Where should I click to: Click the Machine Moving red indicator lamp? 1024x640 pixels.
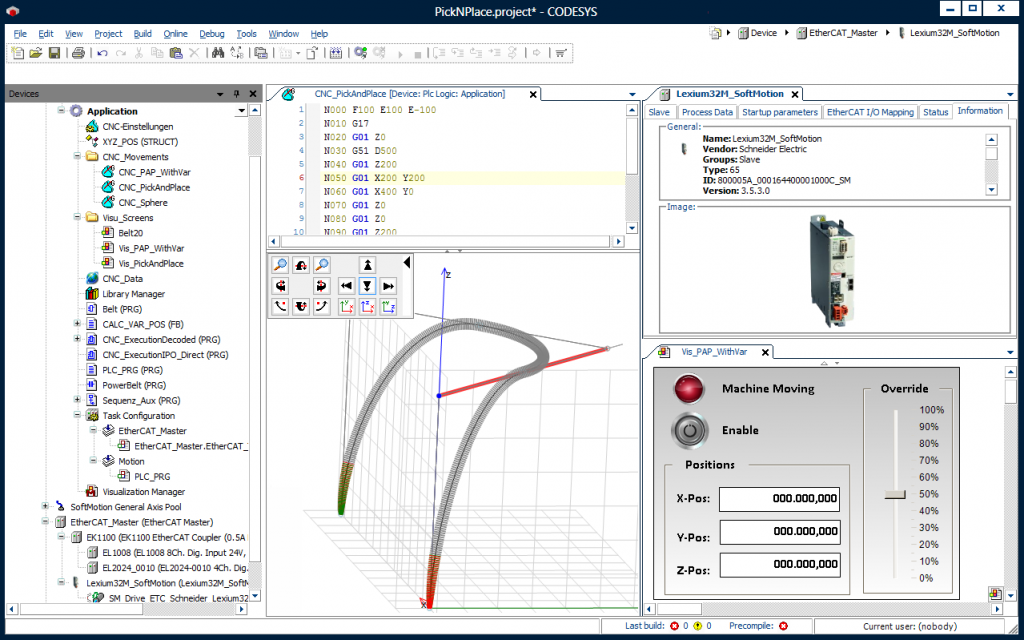[688, 389]
